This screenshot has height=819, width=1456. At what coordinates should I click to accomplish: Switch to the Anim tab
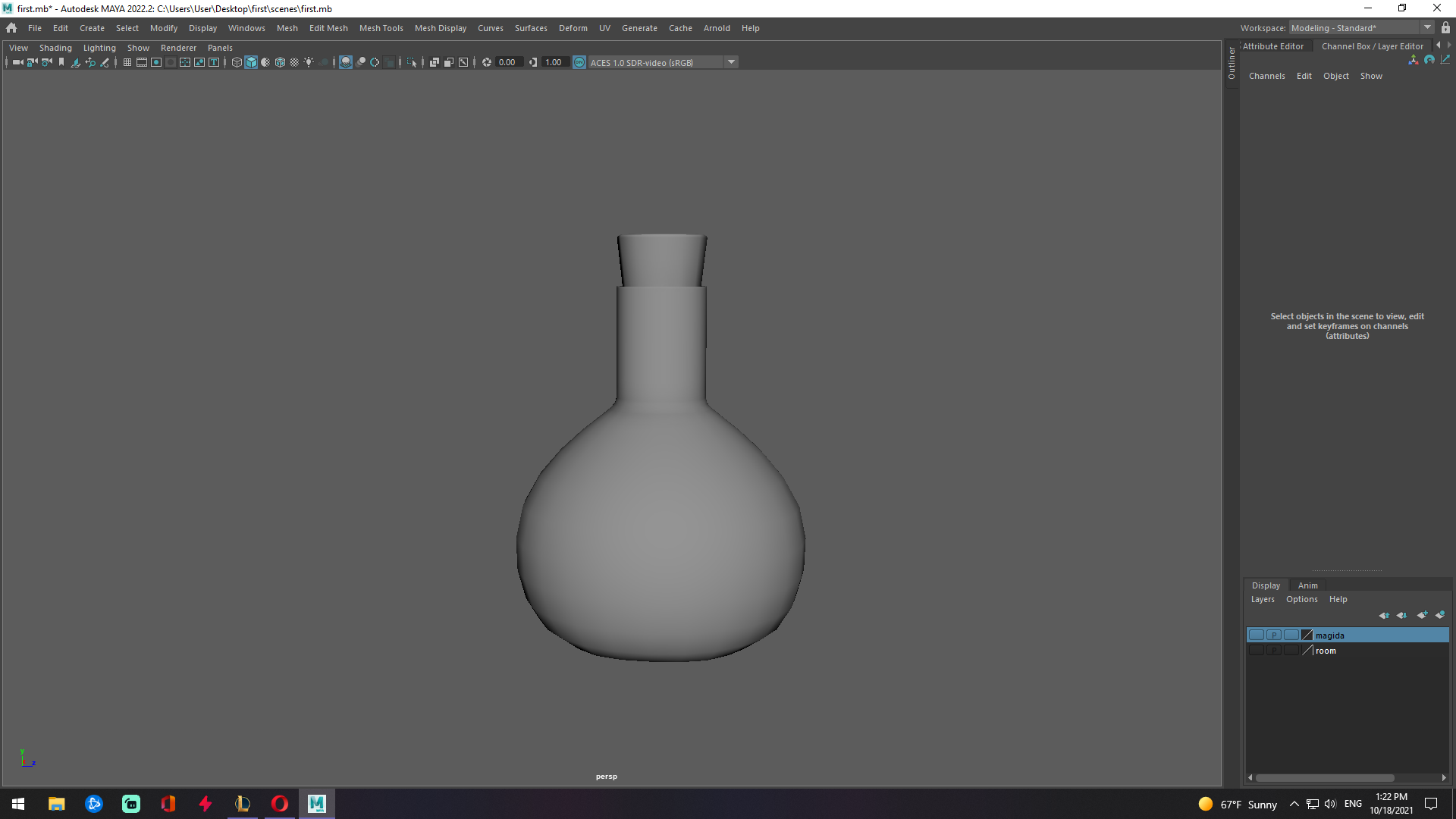pyautogui.click(x=1307, y=585)
